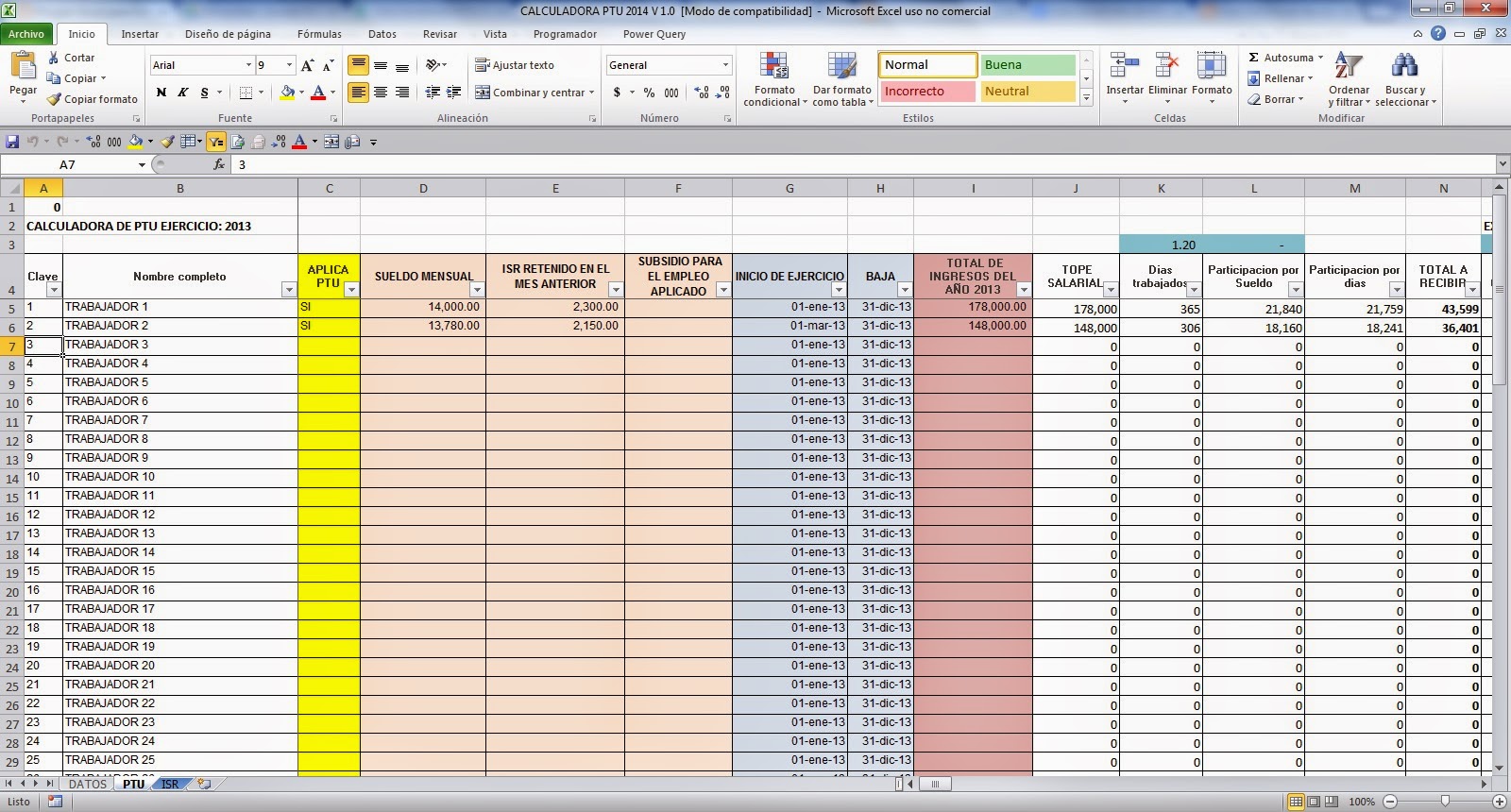This screenshot has width=1511, height=812.
Task: Apply the Buena green cell style
Action: pyautogui.click(x=1027, y=65)
